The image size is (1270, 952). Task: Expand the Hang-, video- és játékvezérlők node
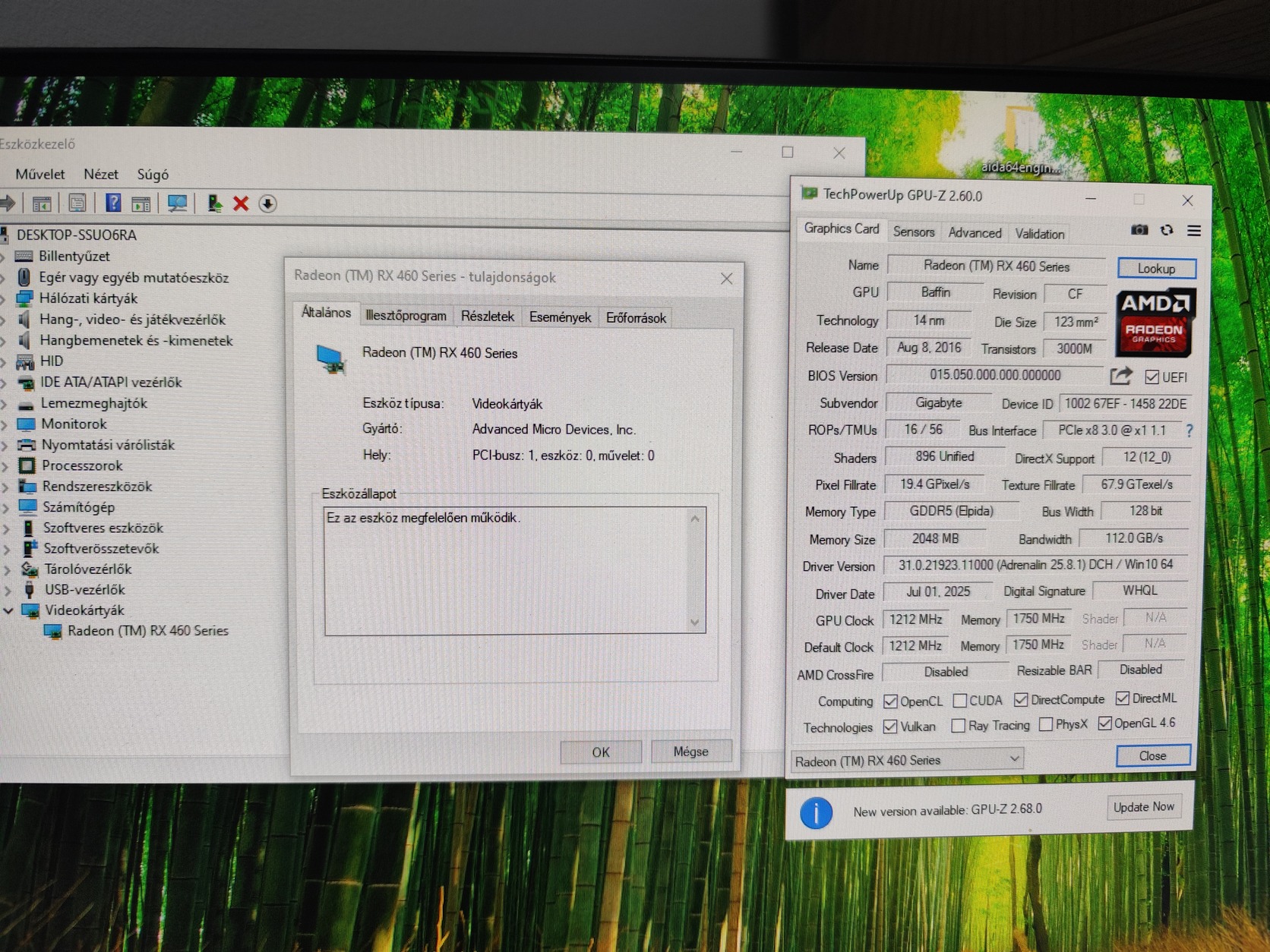(3, 320)
